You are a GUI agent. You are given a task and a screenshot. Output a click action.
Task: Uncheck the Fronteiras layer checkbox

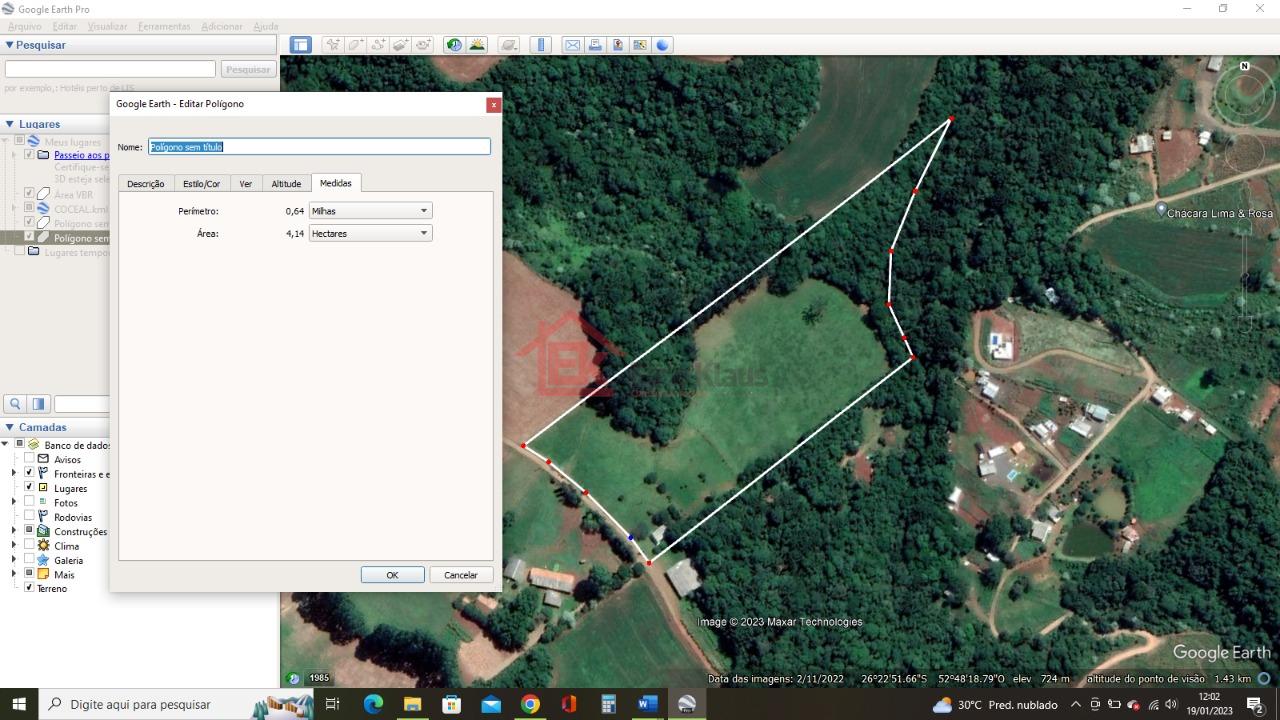click(x=29, y=473)
